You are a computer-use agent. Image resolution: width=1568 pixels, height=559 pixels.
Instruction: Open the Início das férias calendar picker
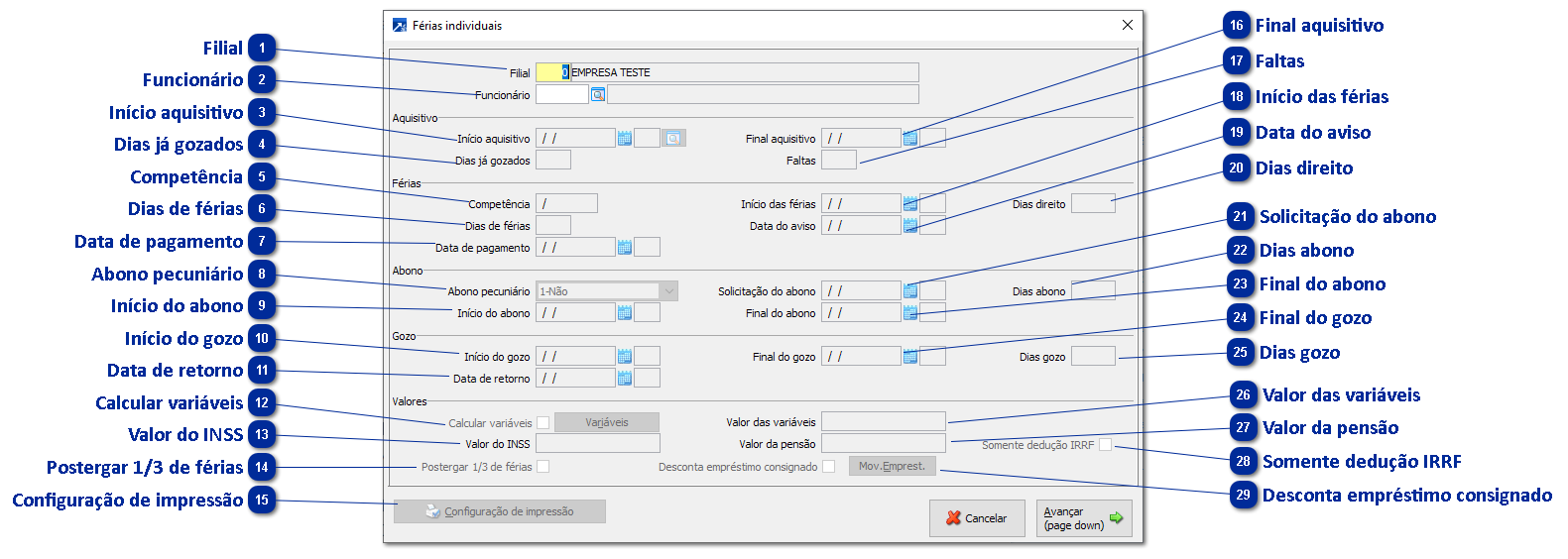pyautogui.click(x=910, y=203)
